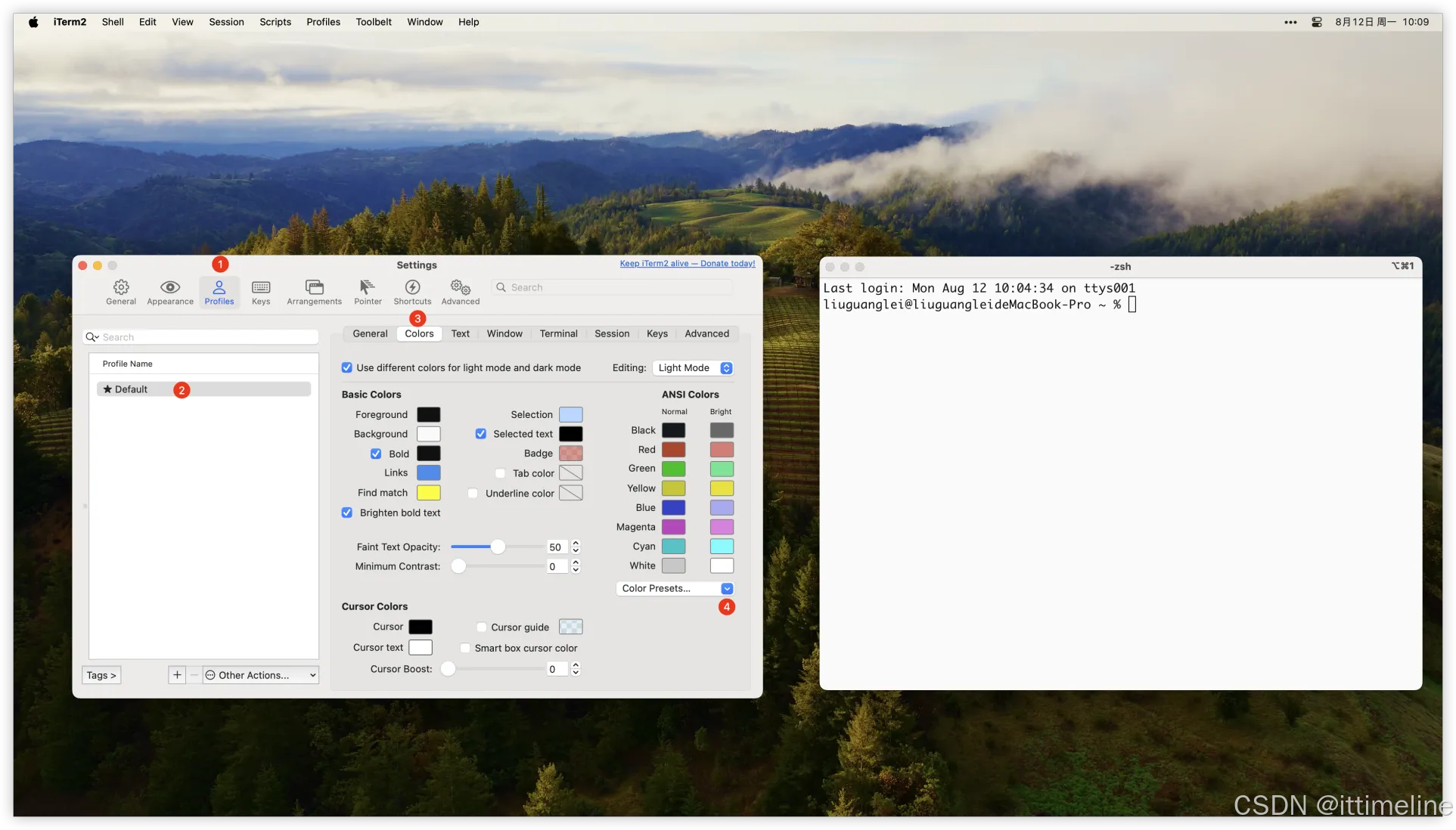Open the Arrangements settings icon

314,288
